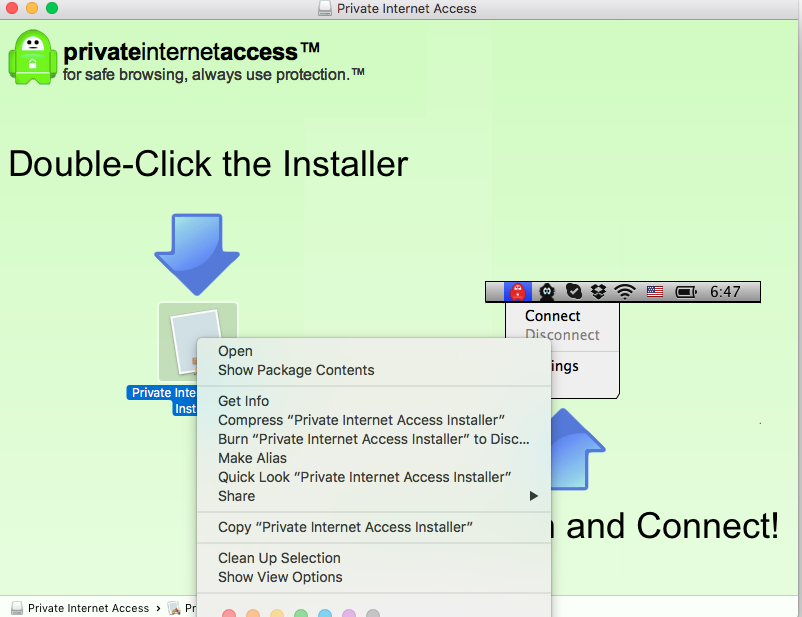Apply the purple tag color
802x617 pixels.
click(349, 613)
